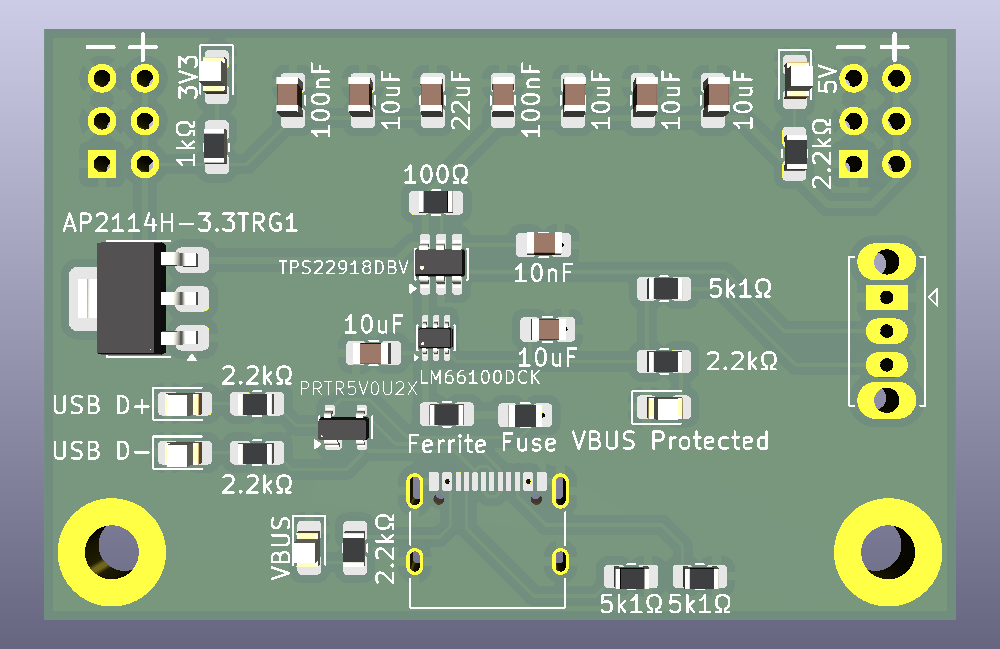
Task: Select the Ferrite label
Action: click(447, 443)
